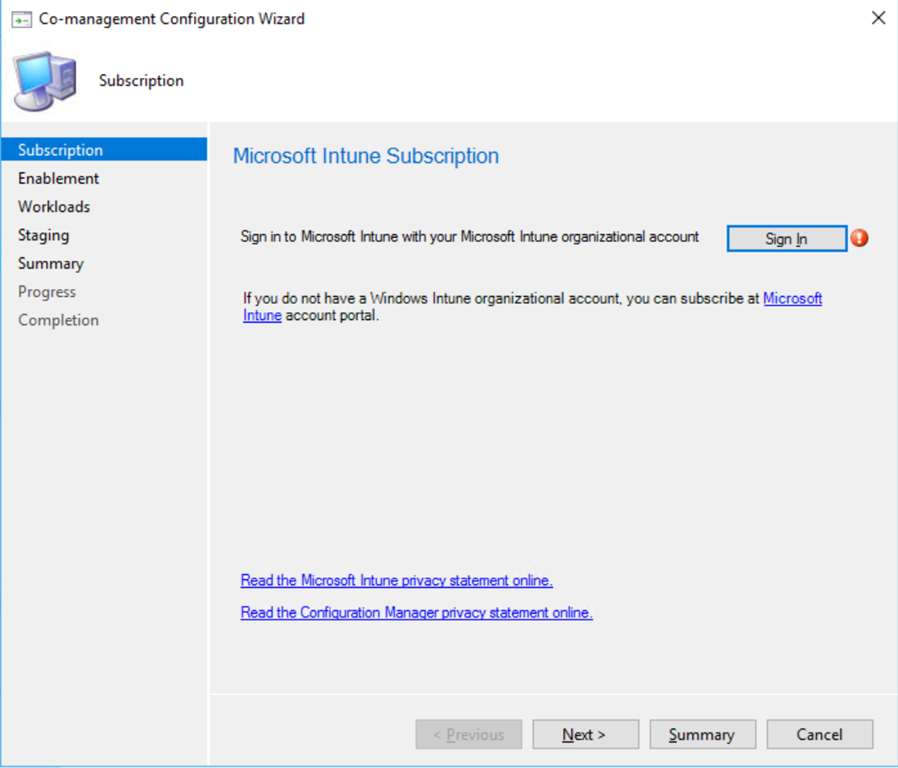Click the disabled Previous button
This screenshot has width=898, height=768.
tap(468, 734)
